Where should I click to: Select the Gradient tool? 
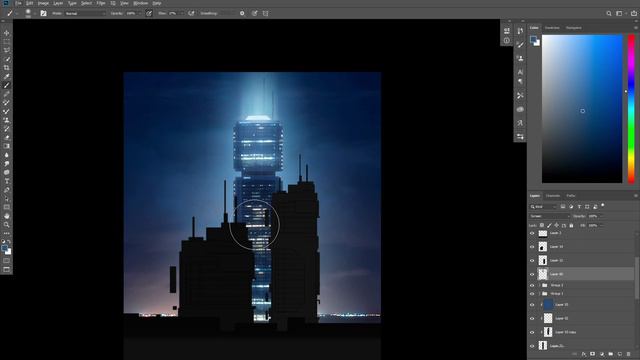(x=7, y=146)
